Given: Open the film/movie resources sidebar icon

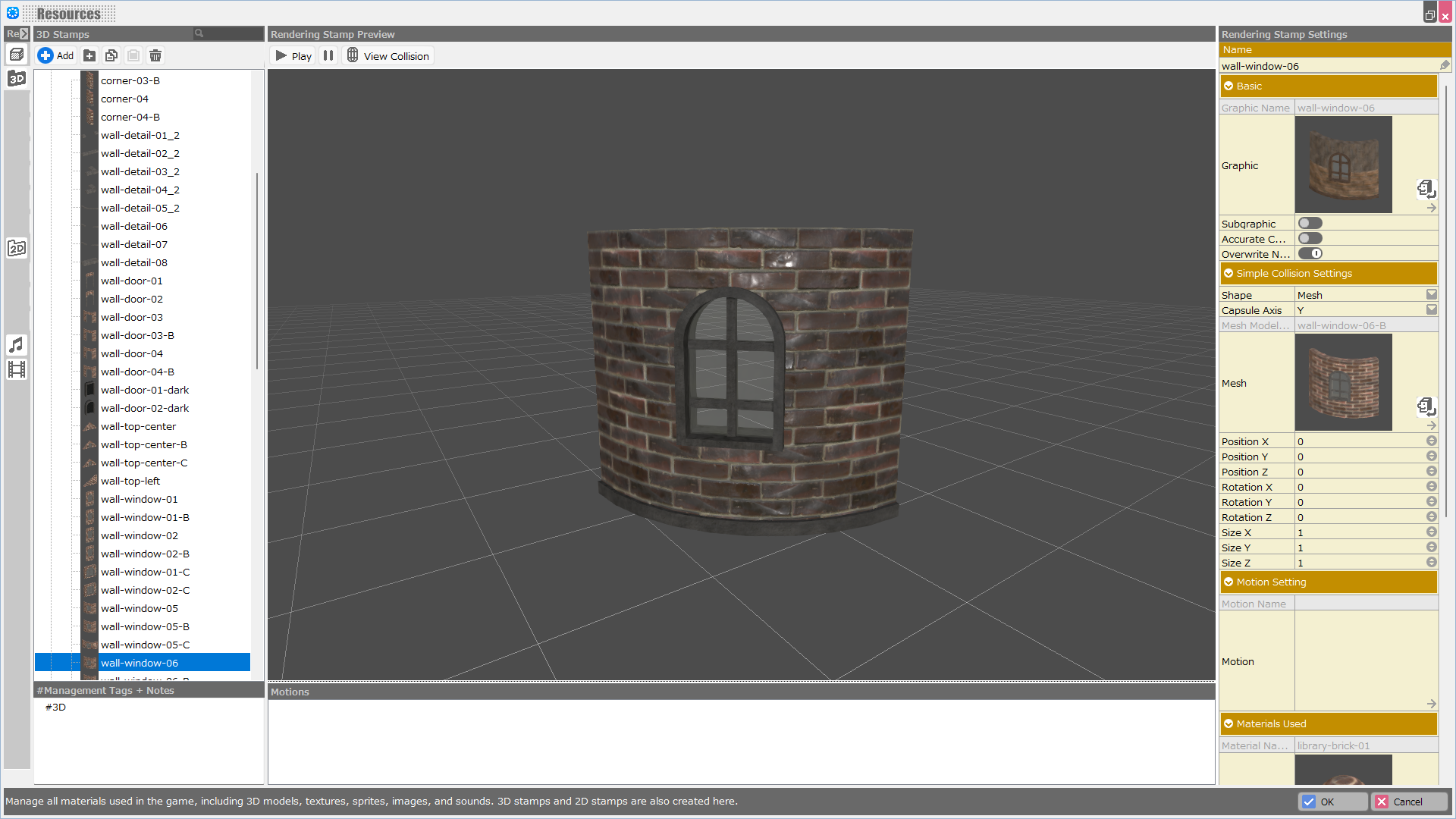Looking at the screenshot, I should point(17,369).
